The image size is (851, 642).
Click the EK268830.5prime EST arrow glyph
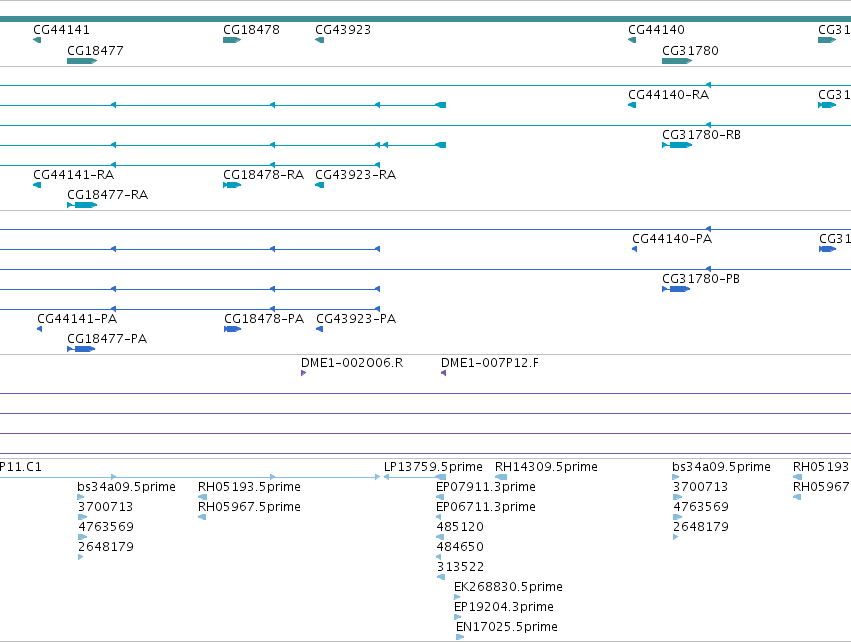point(457,597)
